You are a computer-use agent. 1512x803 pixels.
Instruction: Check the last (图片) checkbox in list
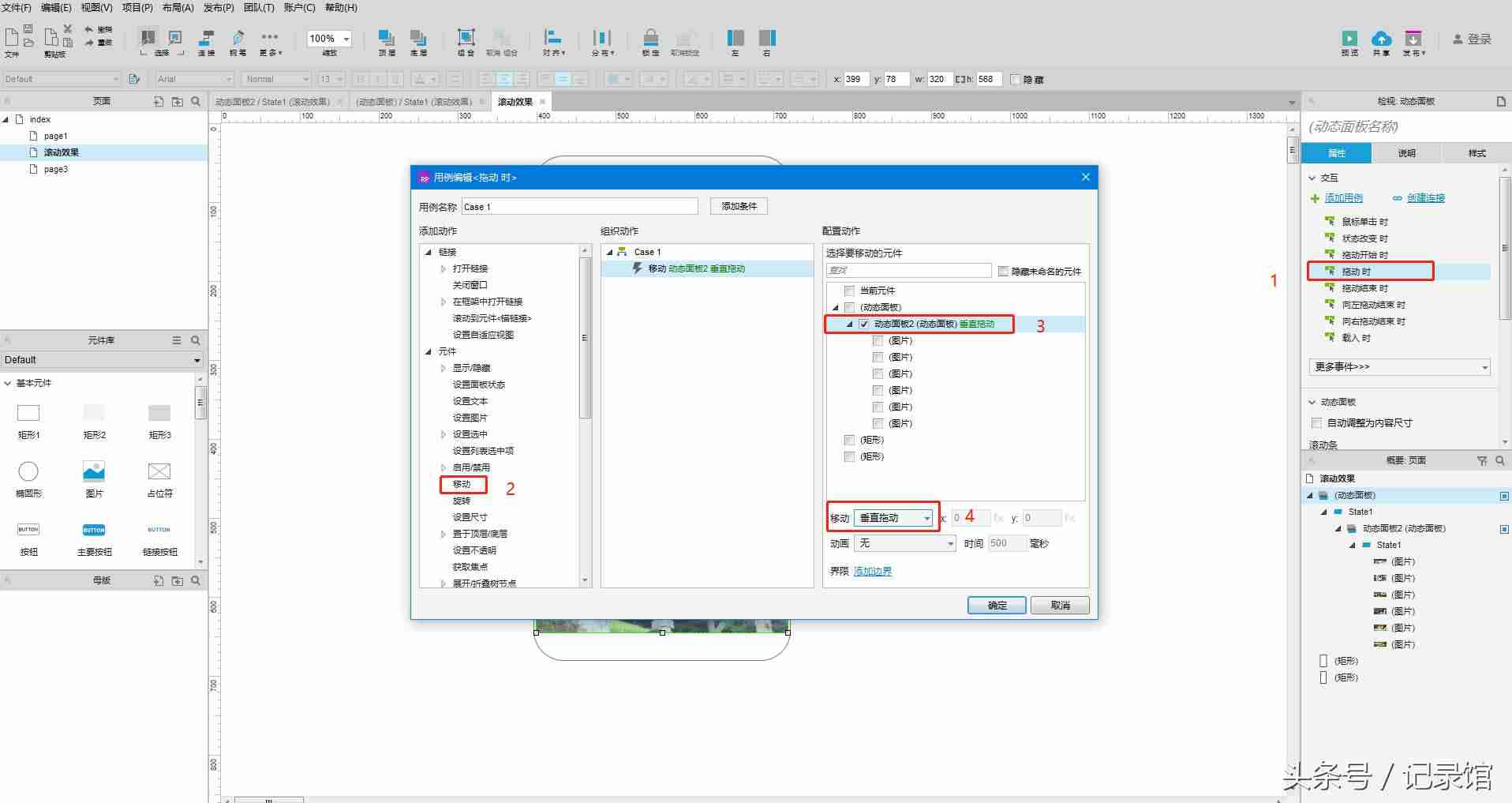pos(878,423)
